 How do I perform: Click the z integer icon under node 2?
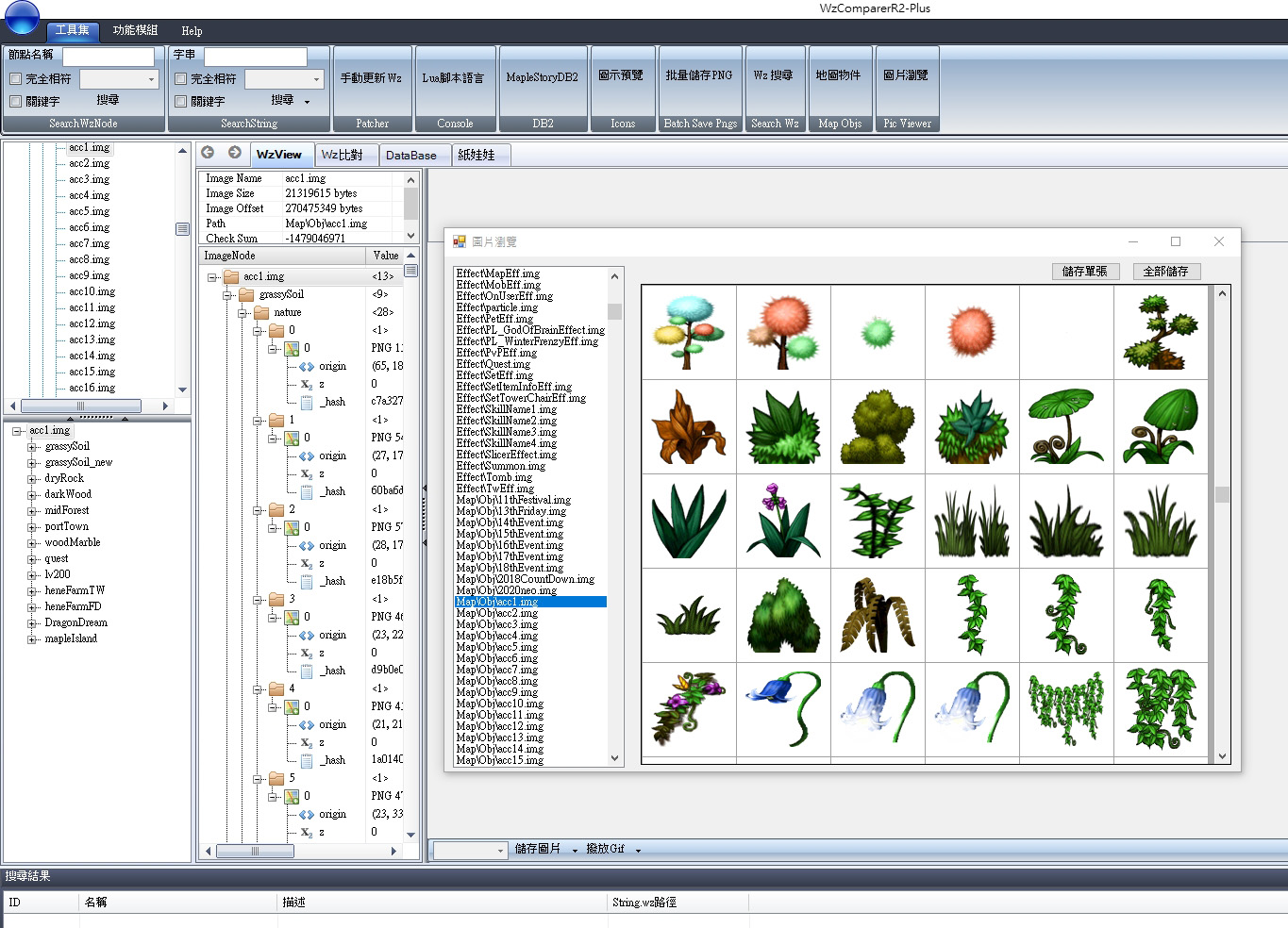coord(307,564)
